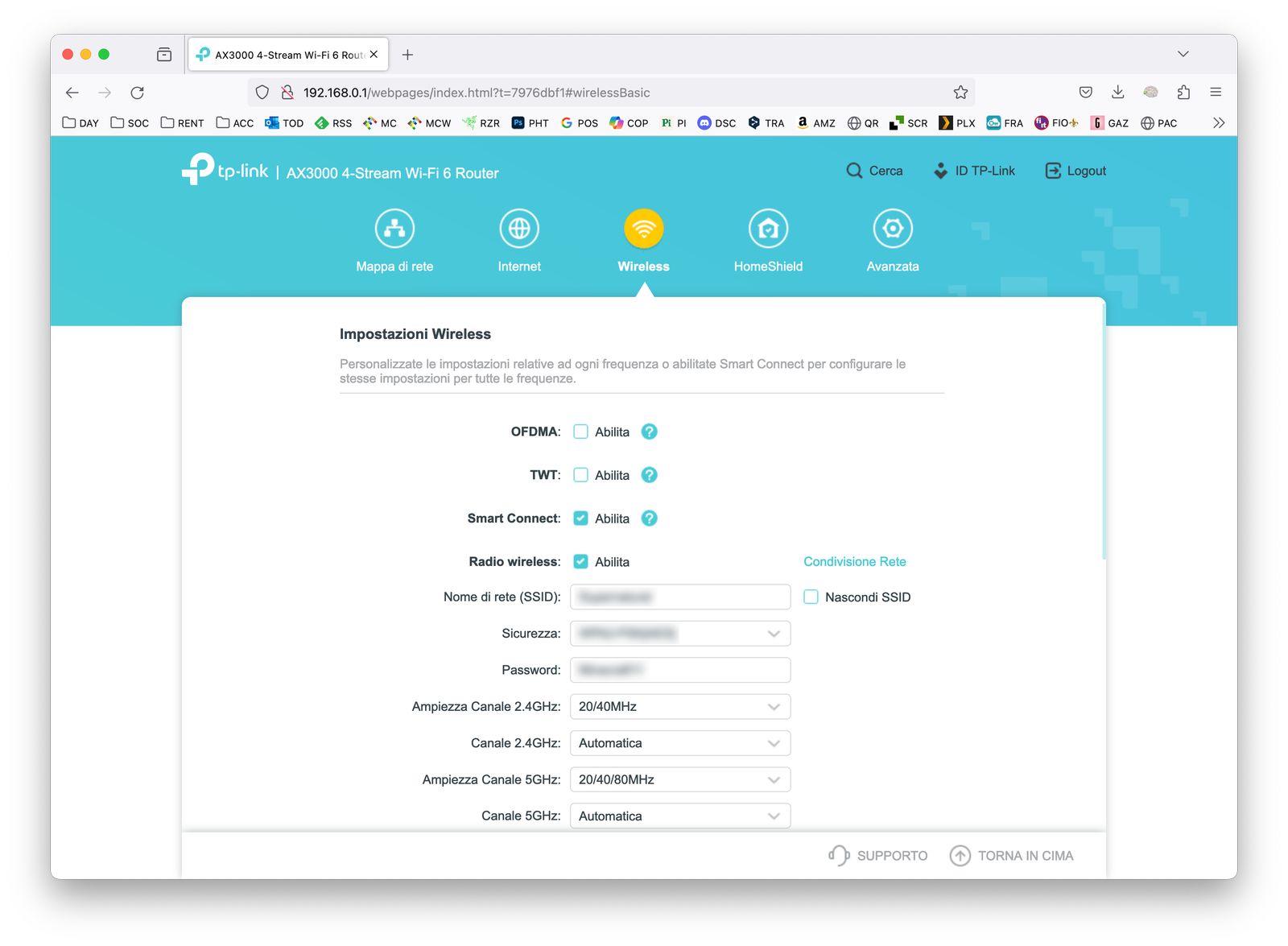
Task: Open browser extensions puzzle icon
Action: tap(1183, 93)
